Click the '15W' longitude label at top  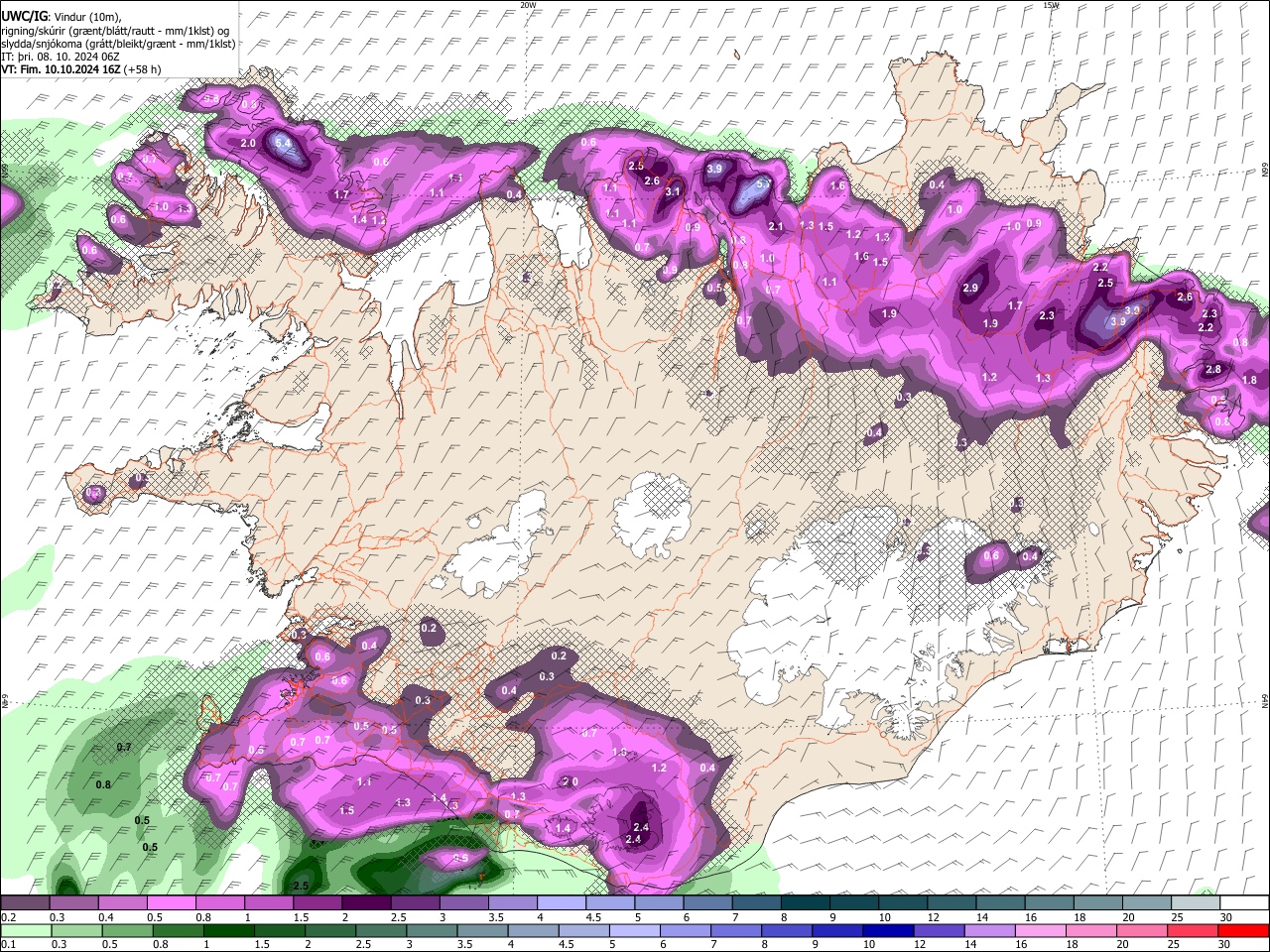(x=1051, y=5)
